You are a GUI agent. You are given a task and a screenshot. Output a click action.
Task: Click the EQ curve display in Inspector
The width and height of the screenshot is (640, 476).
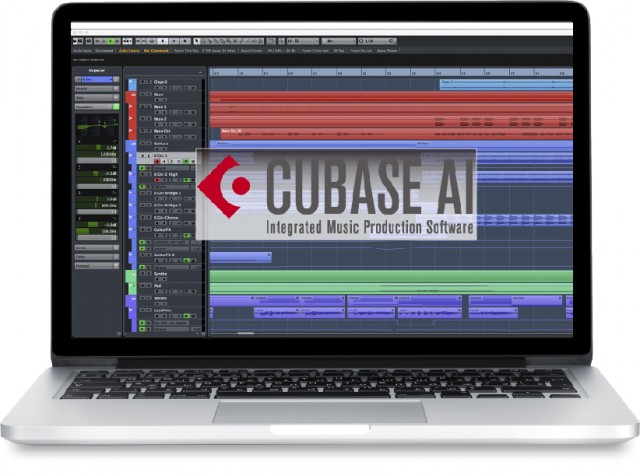(97, 127)
